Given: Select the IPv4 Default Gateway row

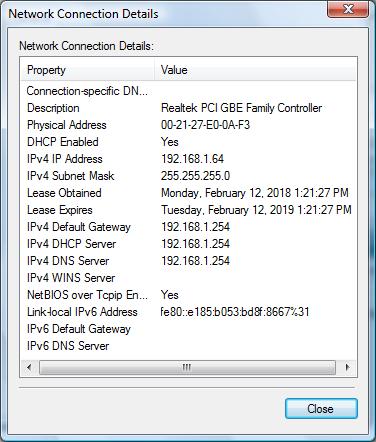Looking at the screenshot, I should coord(189,227).
